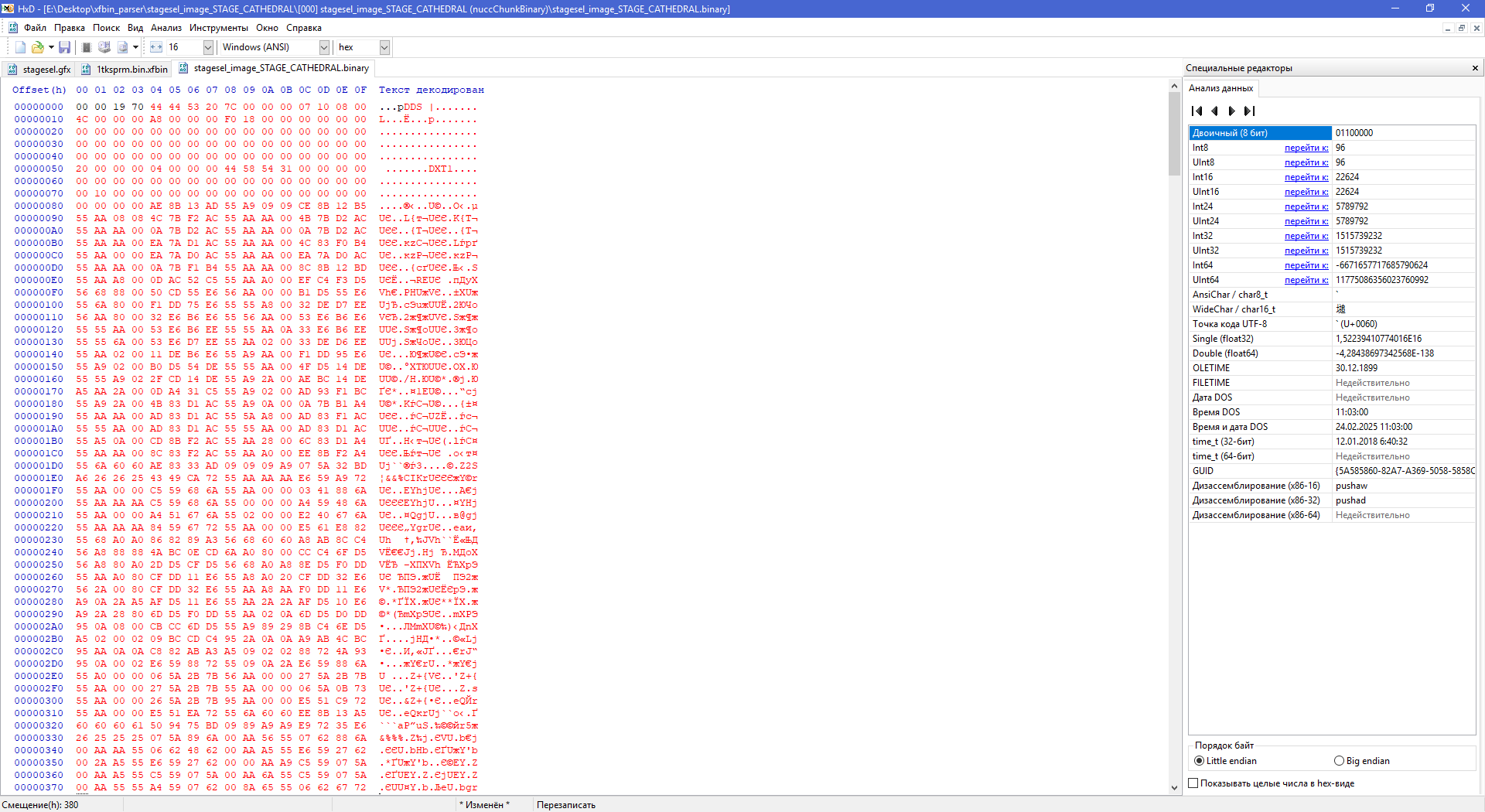Click 'перейти к:' link for UInt32
The height and width of the screenshot is (812, 1485).
point(1306,251)
